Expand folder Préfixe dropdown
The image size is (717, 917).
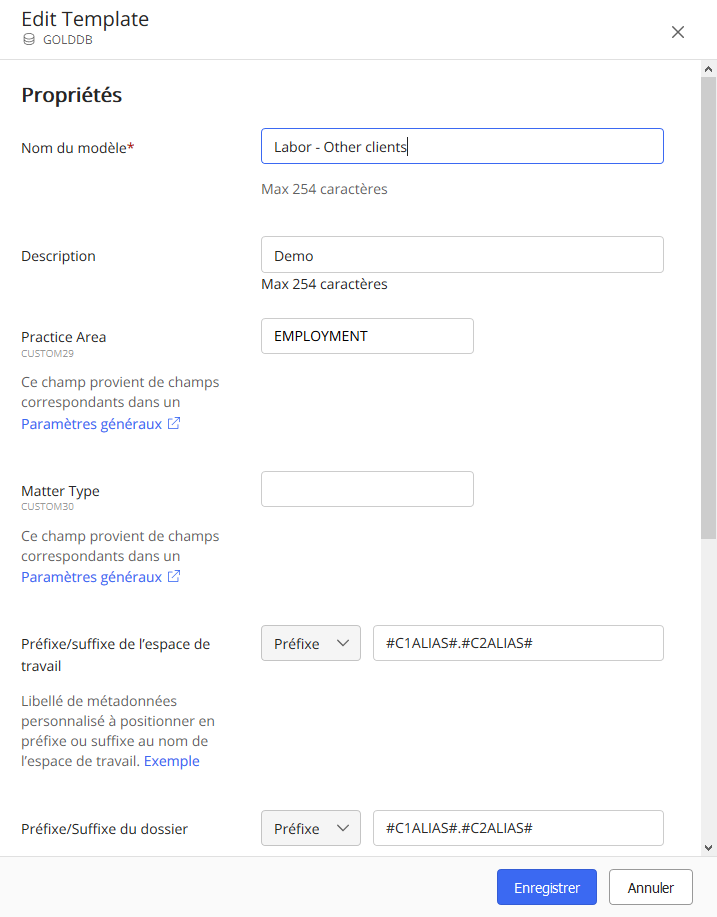pyautogui.click(x=310, y=828)
